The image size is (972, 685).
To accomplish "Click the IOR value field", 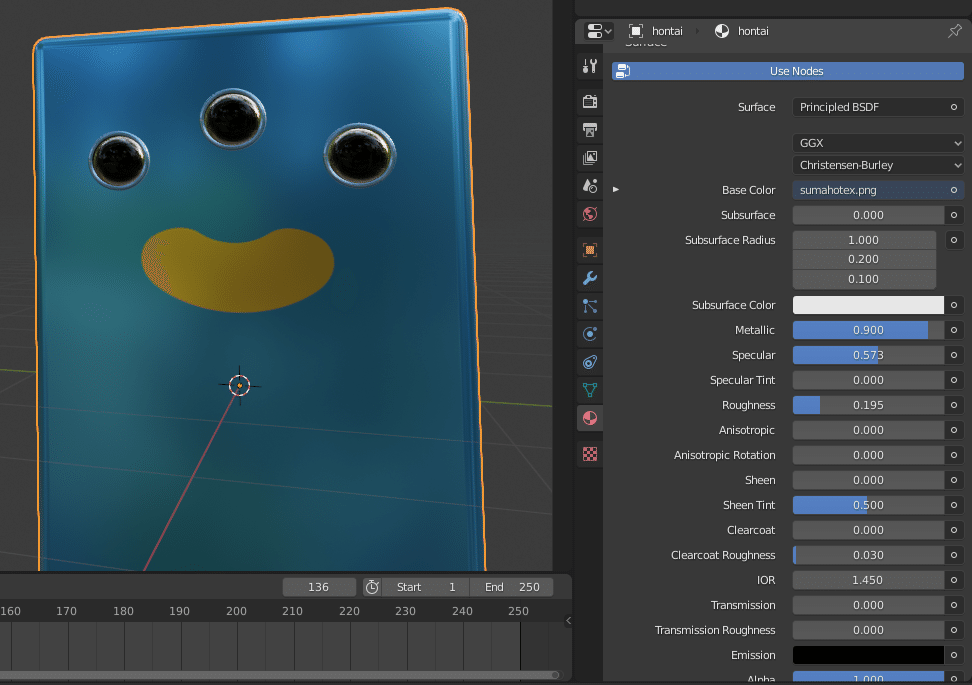I will (868, 580).
